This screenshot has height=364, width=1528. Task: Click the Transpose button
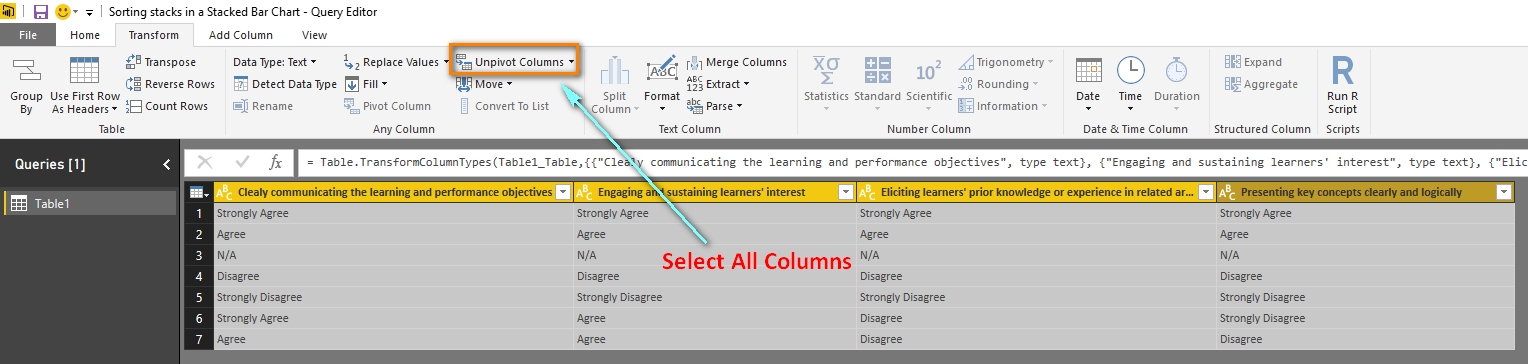pos(162,62)
